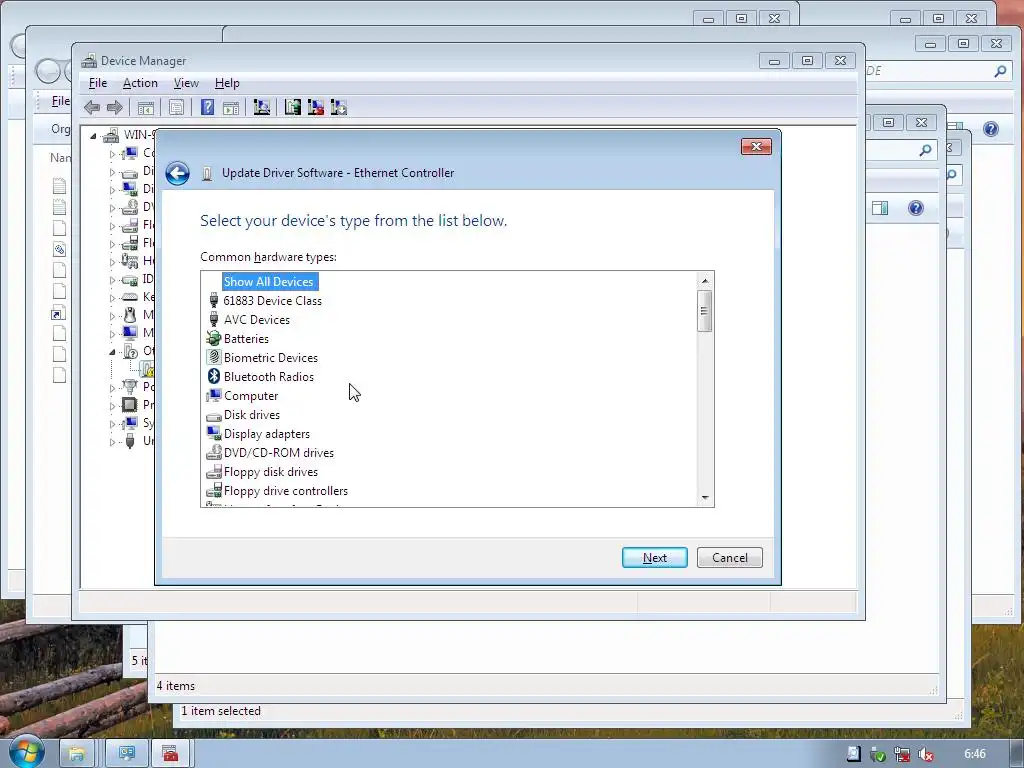1024x768 pixels.
Task: Click the computer icon at tree root
Action: 111,135
